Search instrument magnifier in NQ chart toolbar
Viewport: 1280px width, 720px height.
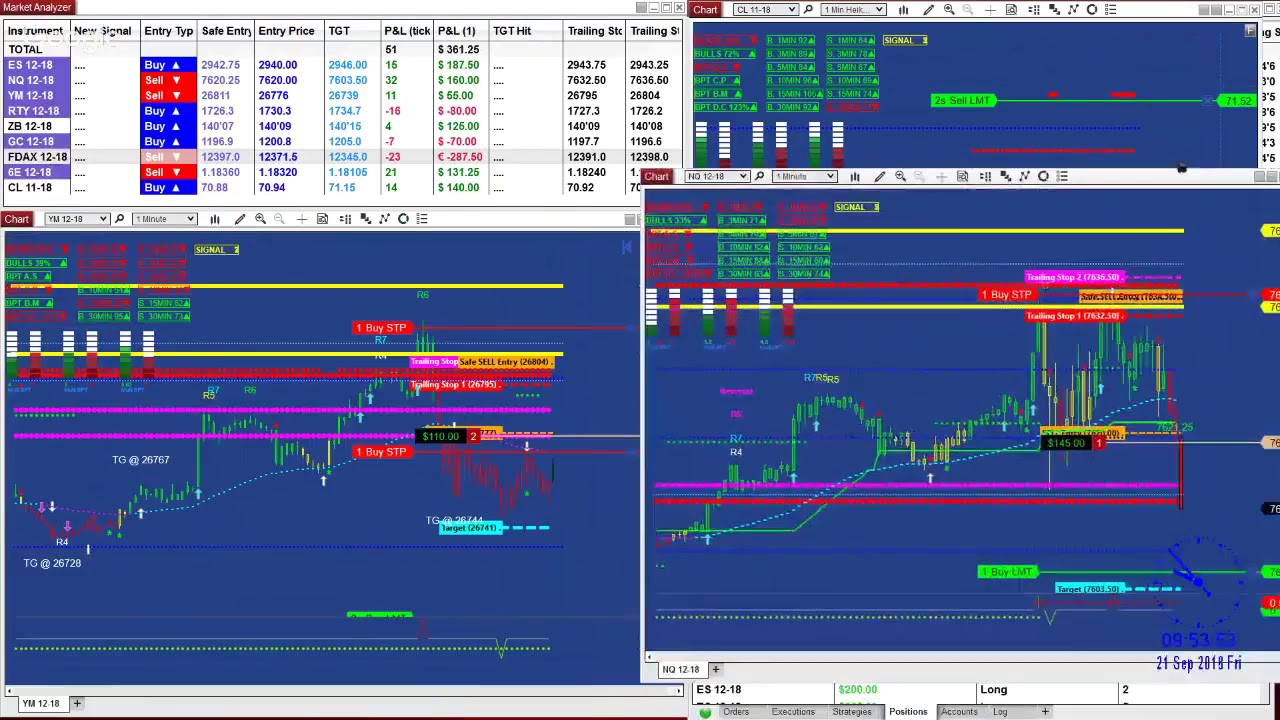pos(759,177)
